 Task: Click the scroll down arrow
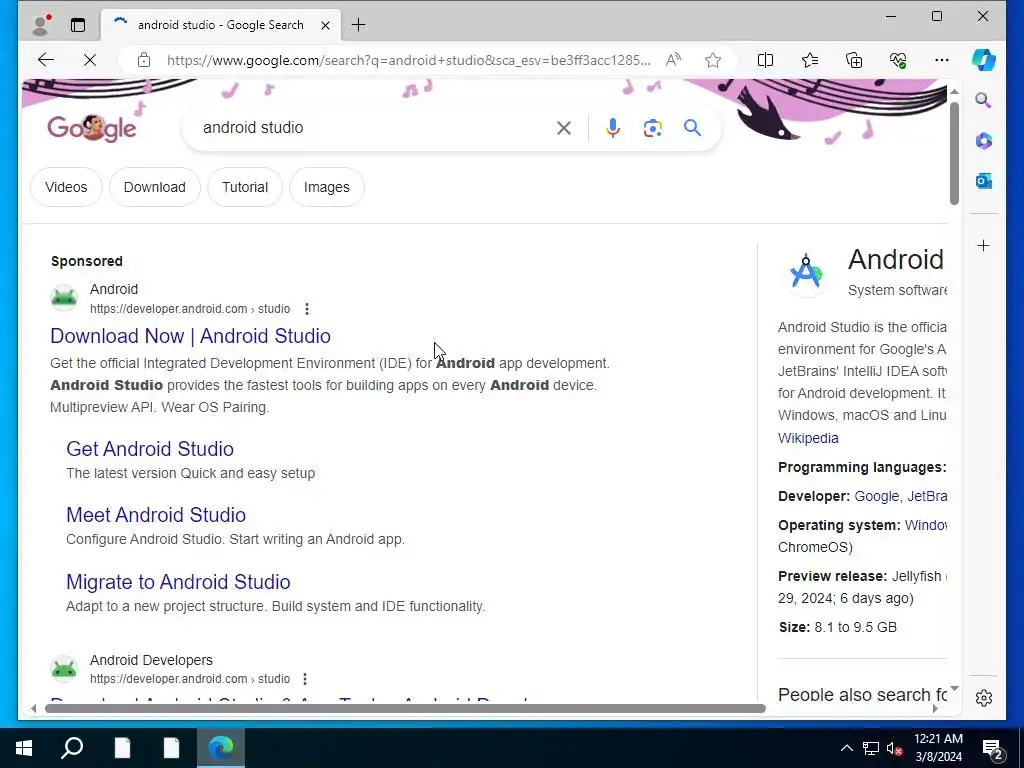(x=954, y=689)
